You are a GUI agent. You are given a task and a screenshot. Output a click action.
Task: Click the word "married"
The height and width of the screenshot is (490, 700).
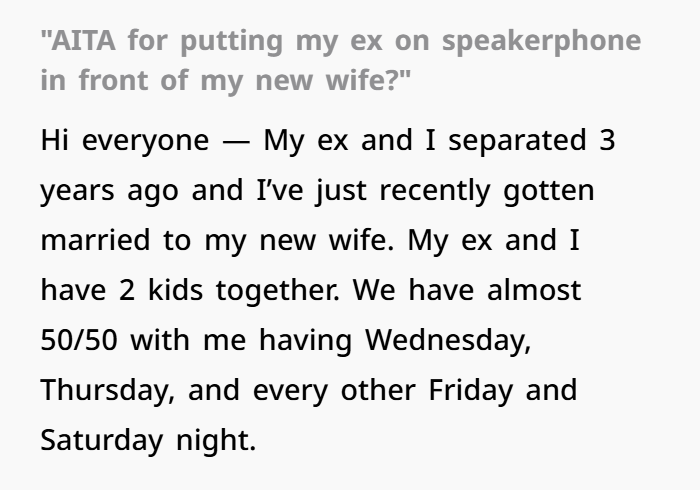(95, 240)
